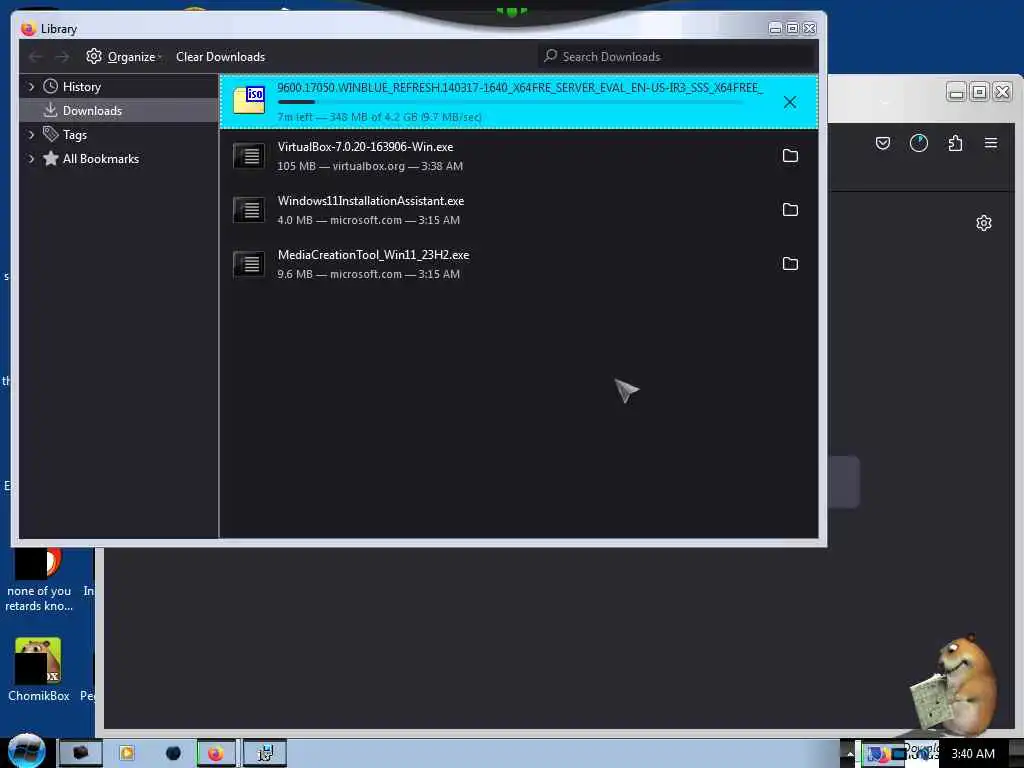Image resolution: width=1024 pixels, height=768 pixels.
Task: Select the Windows11InstallationAssistant.exe file icon
Action: click(249, 210)
